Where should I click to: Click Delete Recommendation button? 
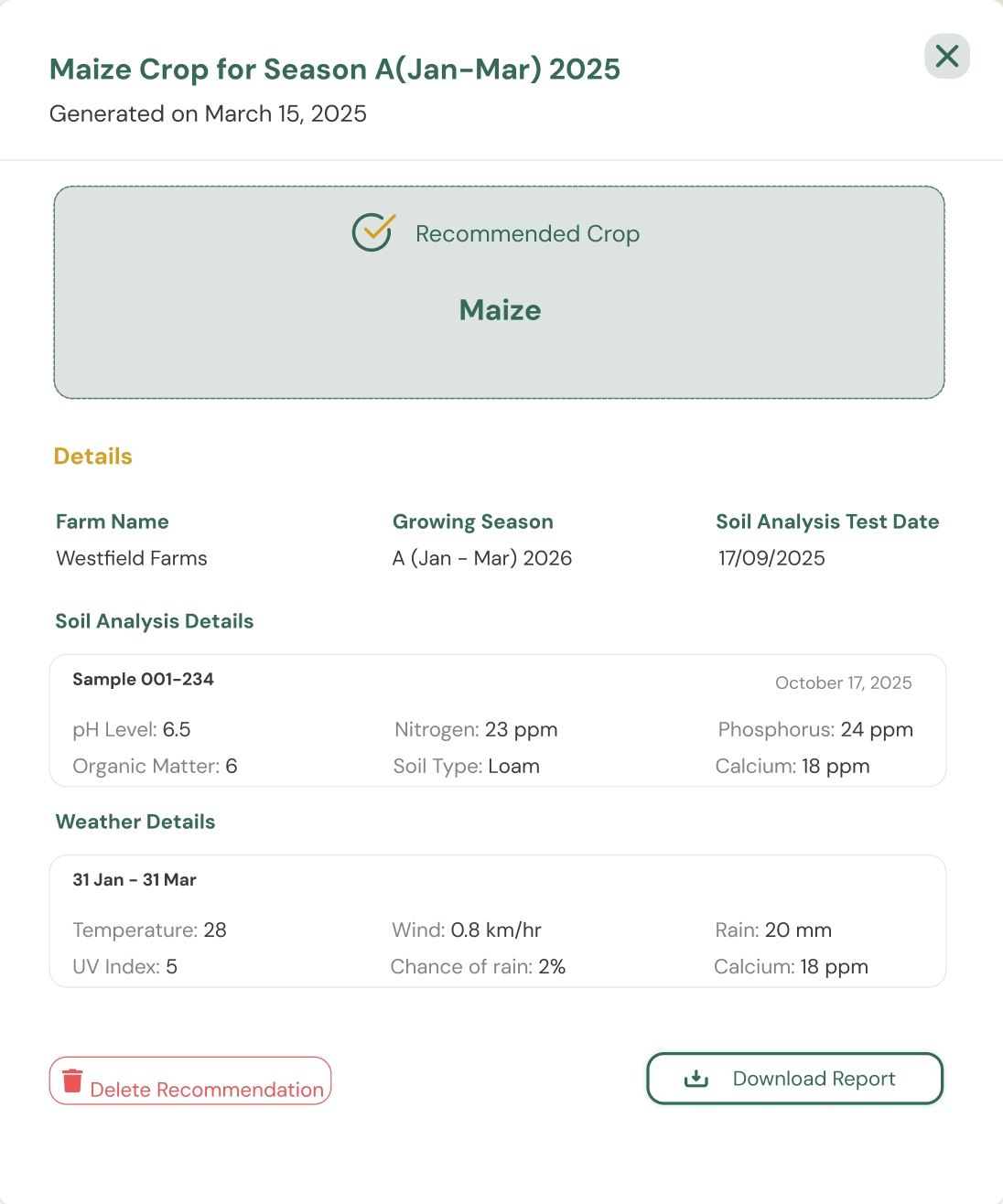point(190,1080)
